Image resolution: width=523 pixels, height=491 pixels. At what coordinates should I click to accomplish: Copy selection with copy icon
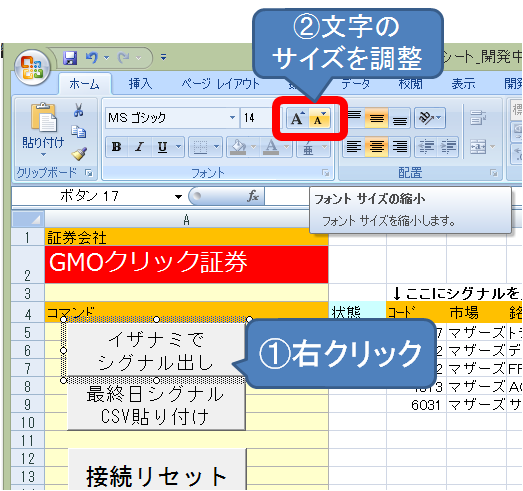[x=79, y=132]
